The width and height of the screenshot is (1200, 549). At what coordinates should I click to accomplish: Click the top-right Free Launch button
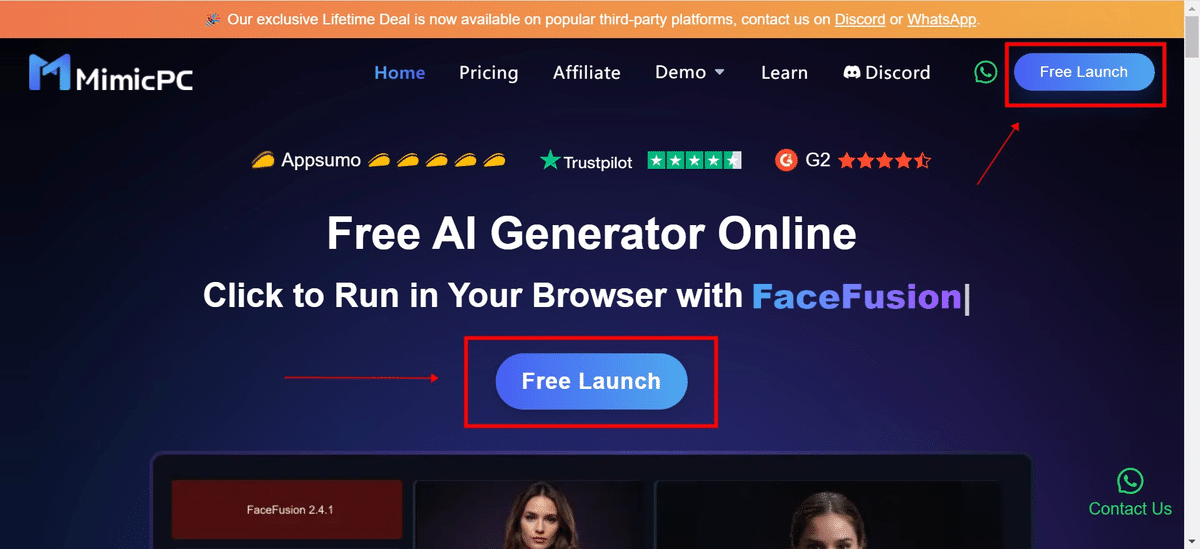1084,72
